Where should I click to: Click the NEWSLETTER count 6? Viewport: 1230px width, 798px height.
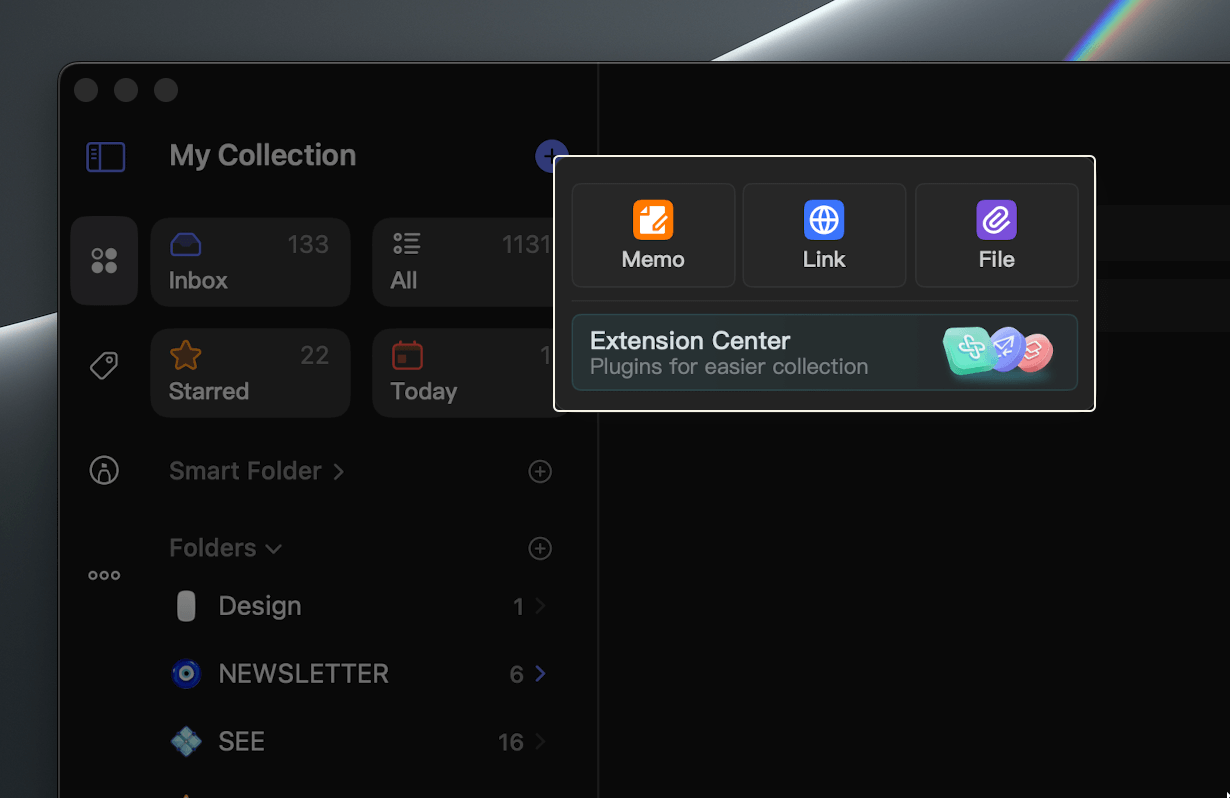coord(517,675)
